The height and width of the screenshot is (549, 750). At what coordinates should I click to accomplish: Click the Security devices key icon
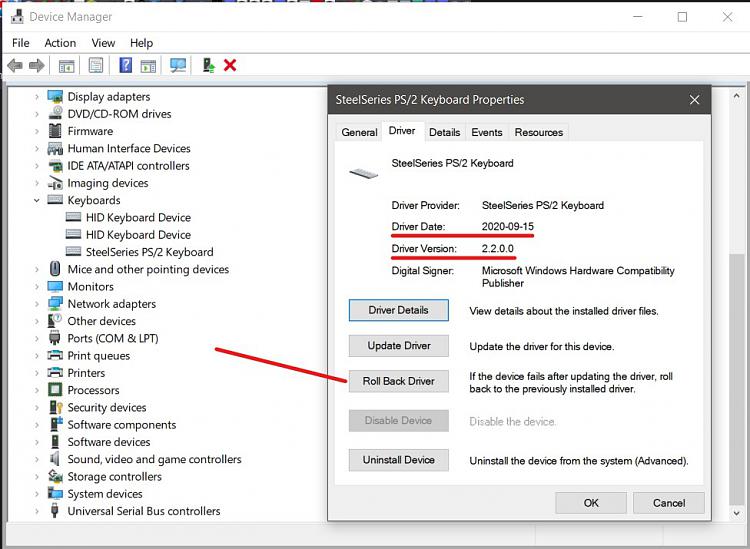click(x=55, y=407)
